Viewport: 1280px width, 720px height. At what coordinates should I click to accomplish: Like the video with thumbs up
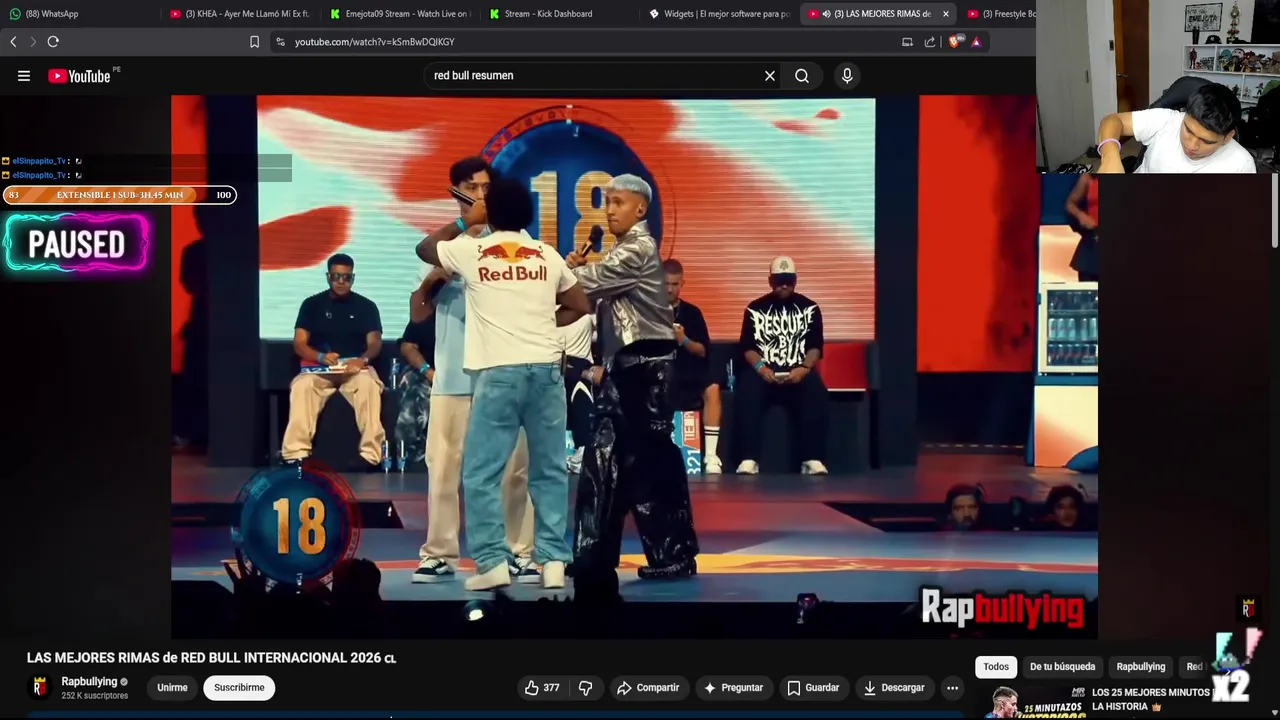click(542, 688)
